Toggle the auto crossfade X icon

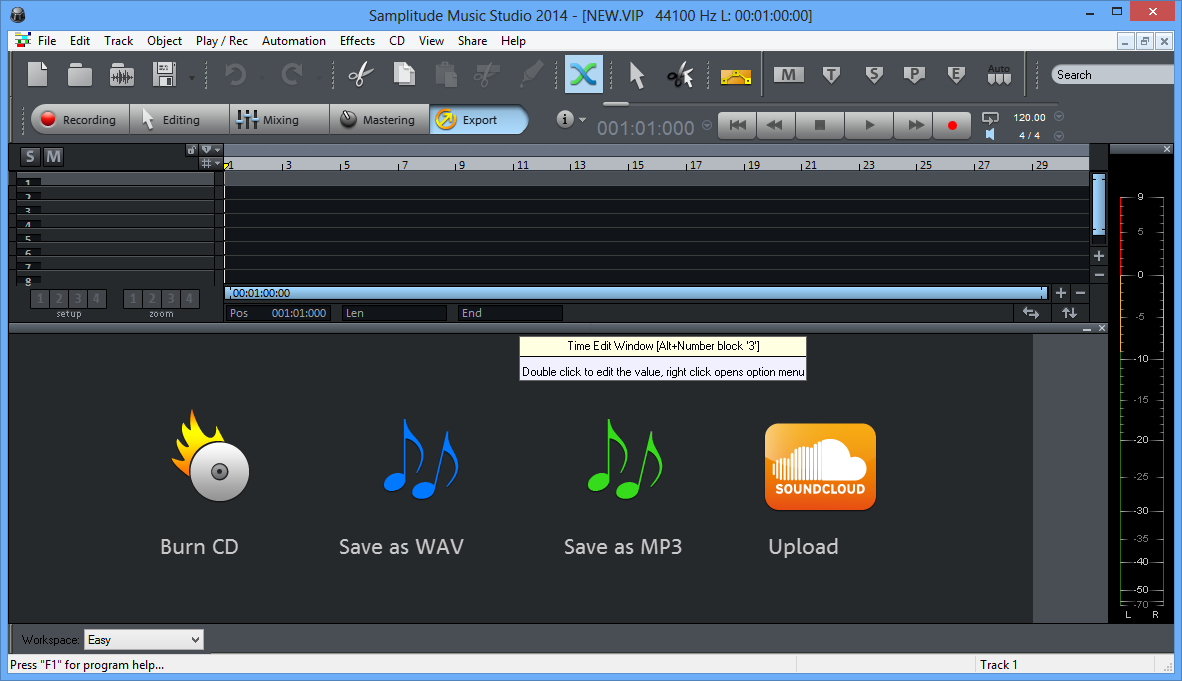(583, 74)
